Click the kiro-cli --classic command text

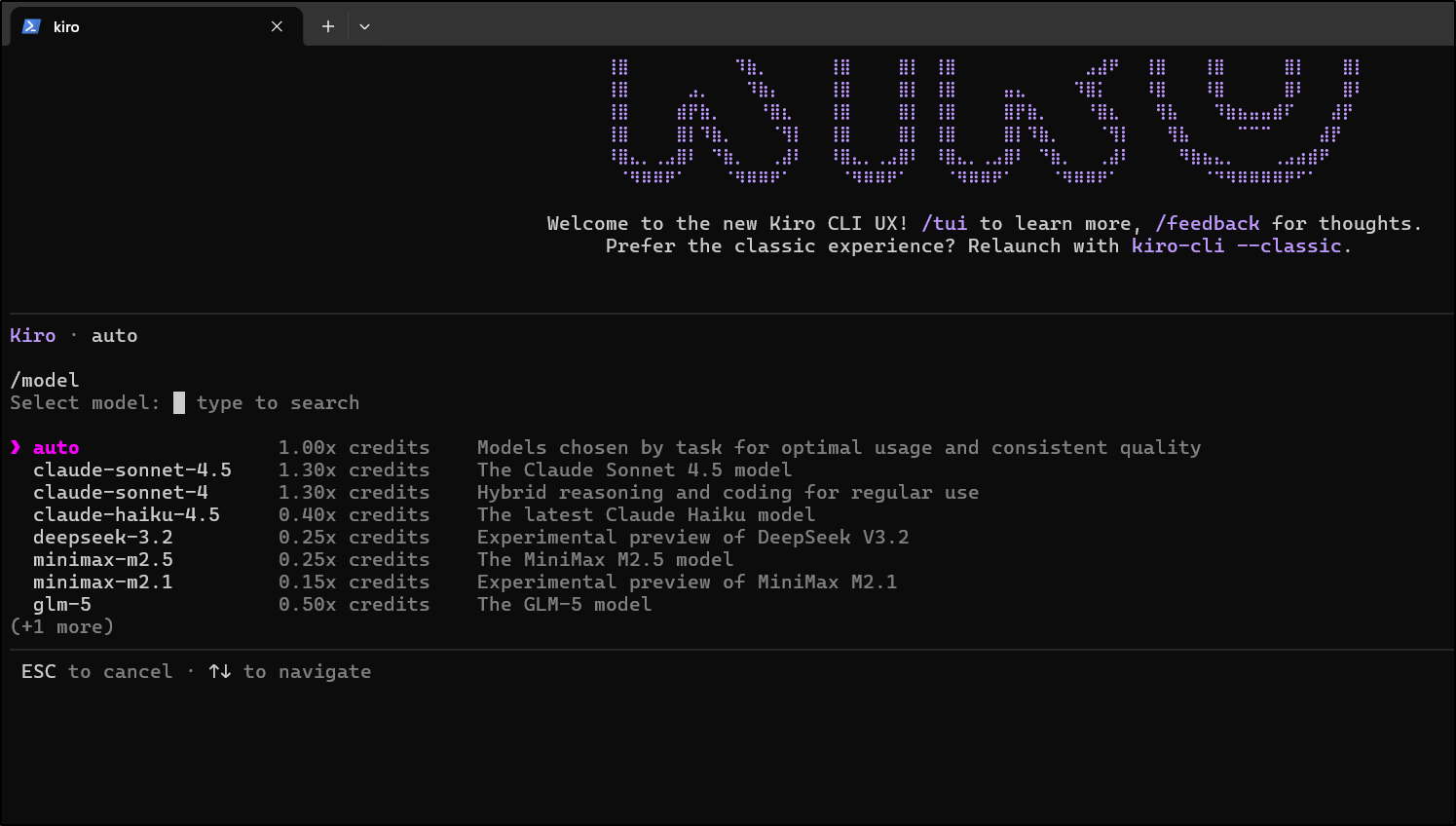point(1237,246)
